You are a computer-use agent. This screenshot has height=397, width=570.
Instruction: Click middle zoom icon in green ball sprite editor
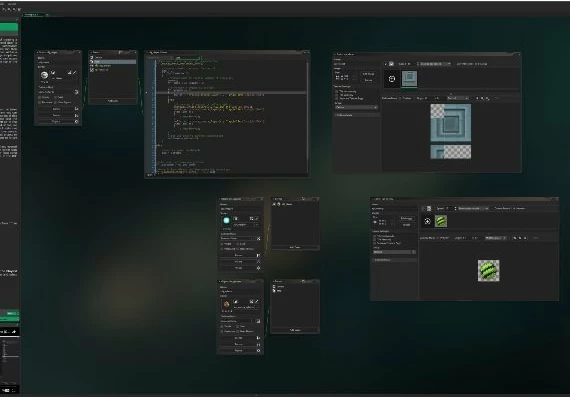(520, 238)
